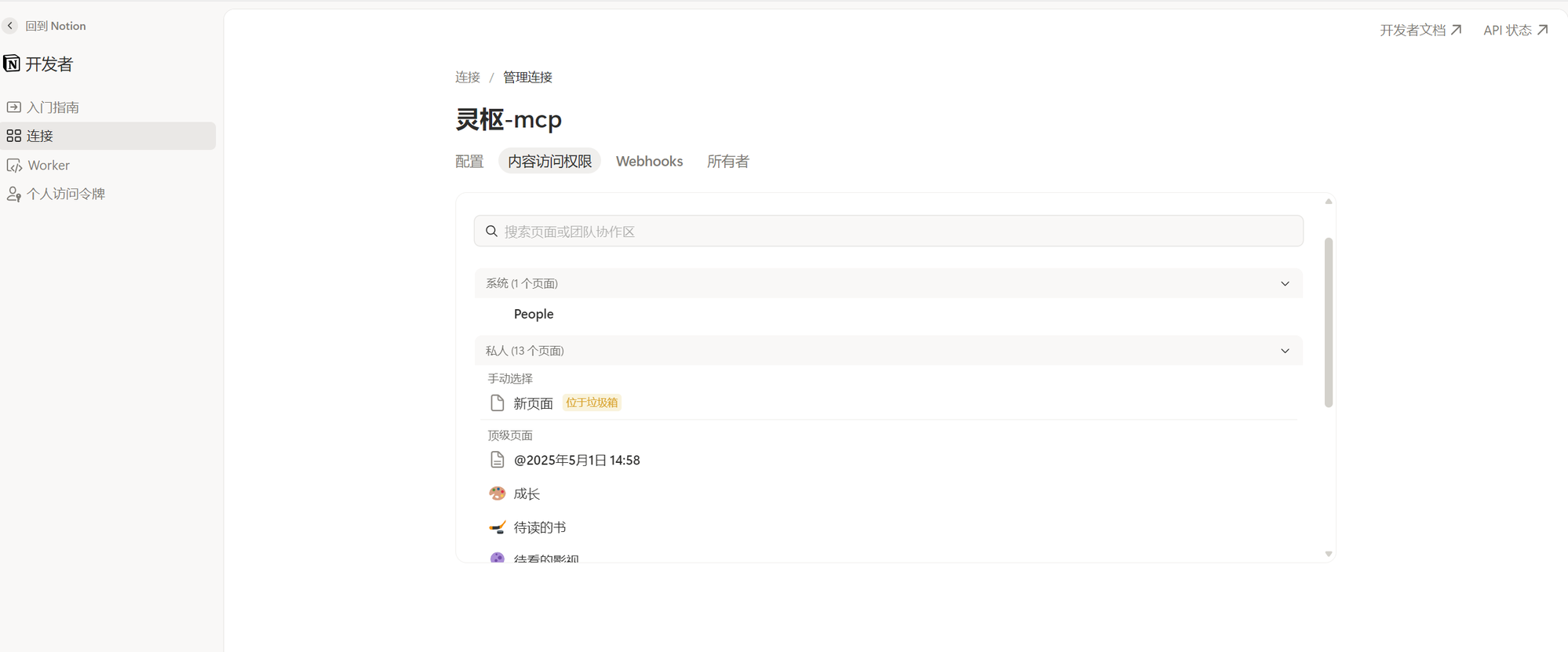Viewport: 1568px width, 652px height.
Task: Click the palette icon of 成长
Action: (x=497, y=494)
